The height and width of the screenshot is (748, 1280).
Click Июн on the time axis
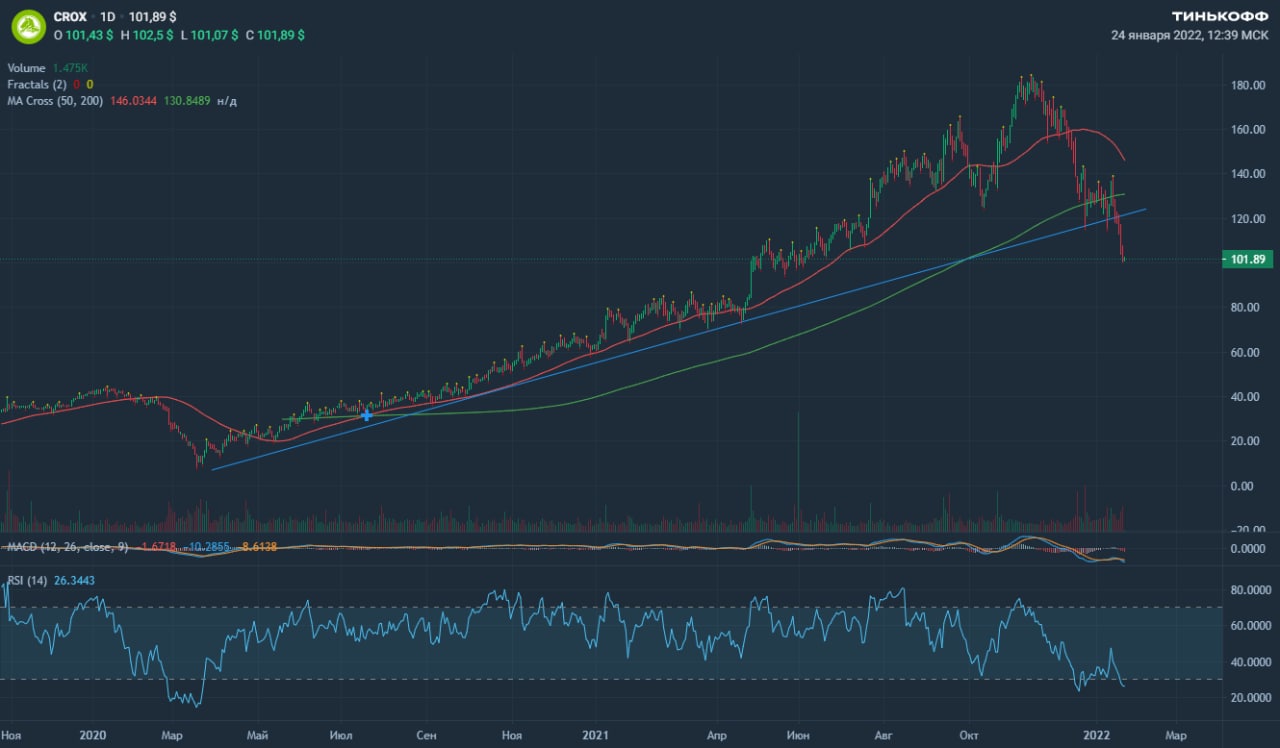tap(800, 735)
